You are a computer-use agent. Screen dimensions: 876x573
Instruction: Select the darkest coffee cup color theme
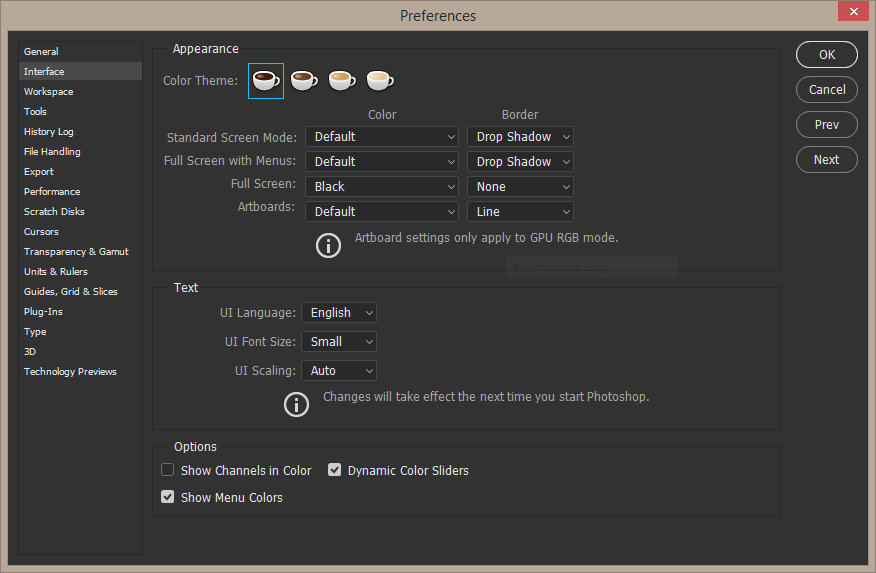coord(266,81)
